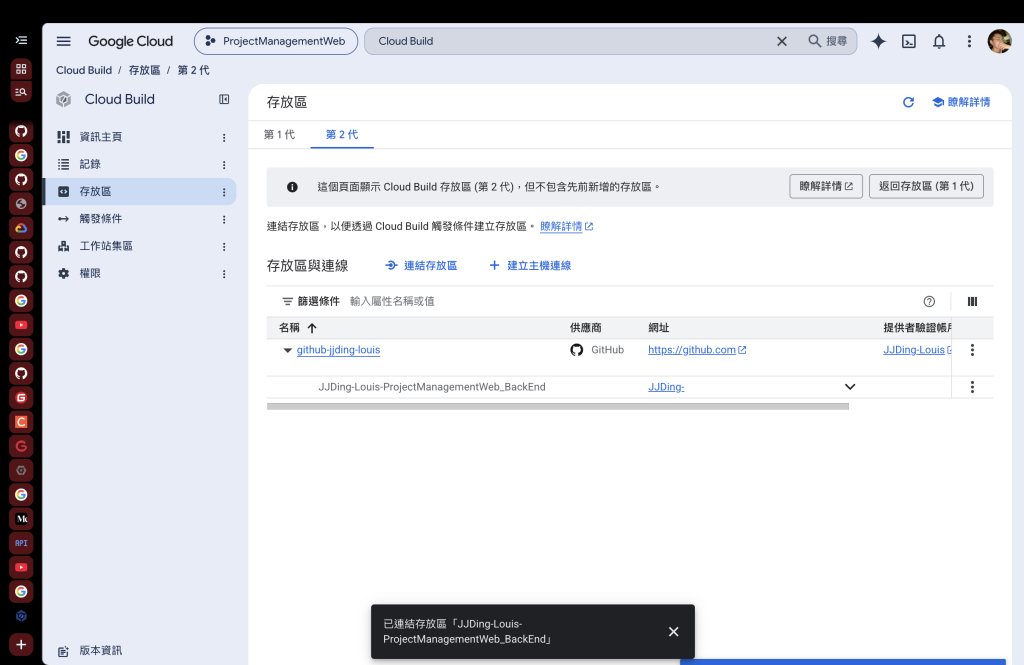The width and height of the screenshot is (1024, 665).
Task: Click the 搜尋 search button
Action: pyautogui.click(x=827, y=41)
